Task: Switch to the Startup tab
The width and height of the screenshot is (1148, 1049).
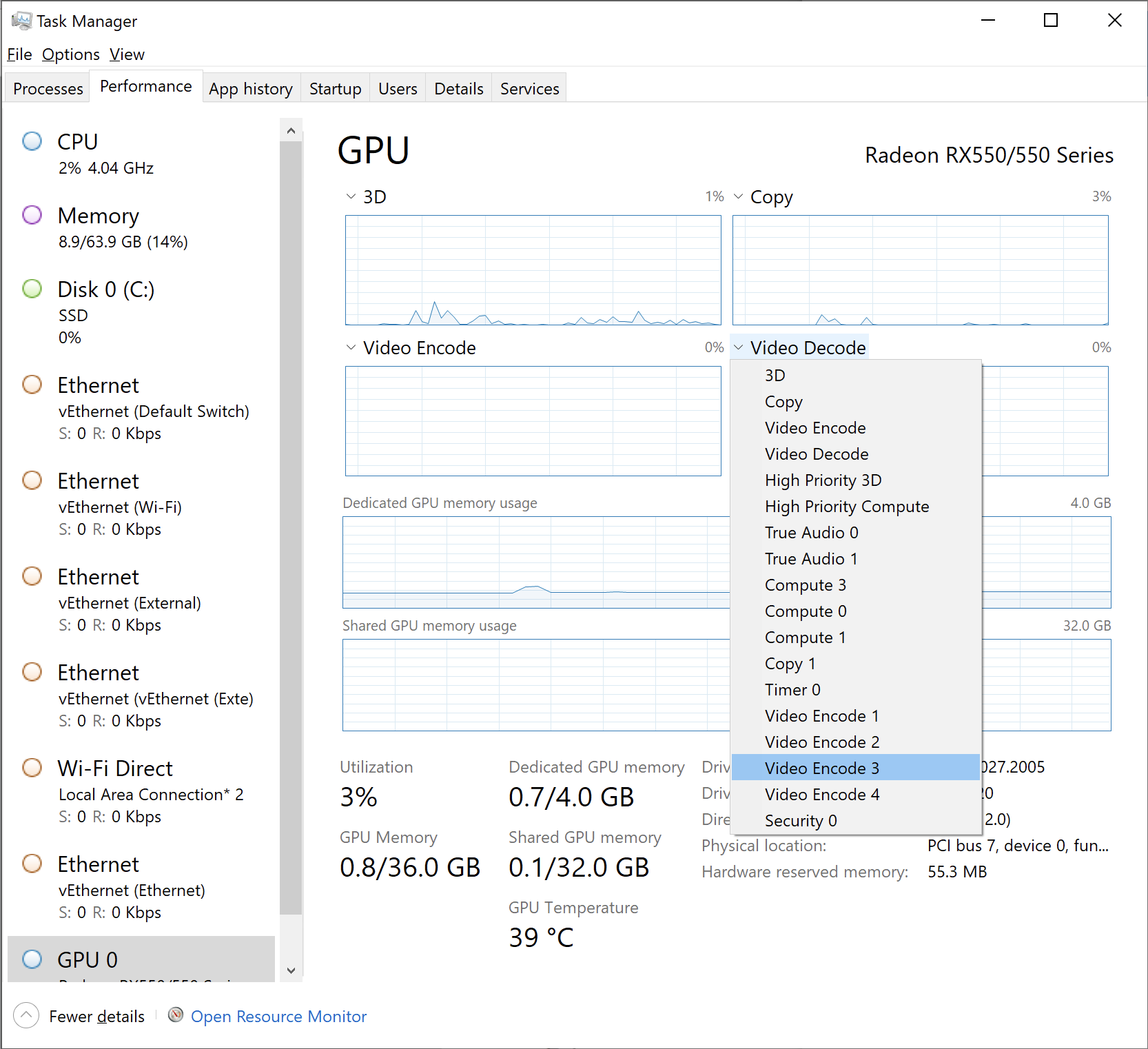Action: pyautogui.click(x=336, y=88)
